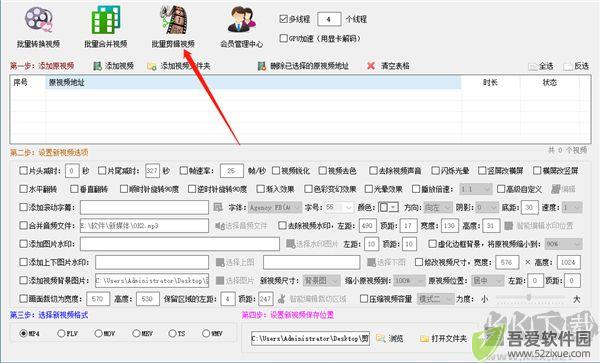Click the 状态 column header
Image resolution: width=600 pixels, height=363 pixels.
click(x=549, y=82)
